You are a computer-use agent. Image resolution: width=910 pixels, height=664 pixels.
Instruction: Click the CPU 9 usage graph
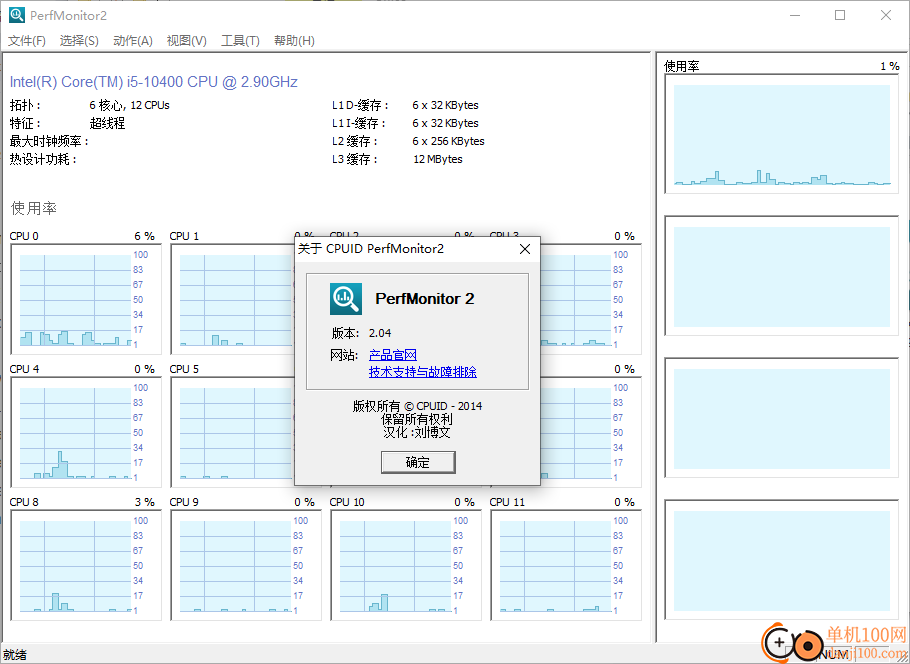(x=246, y=565)
